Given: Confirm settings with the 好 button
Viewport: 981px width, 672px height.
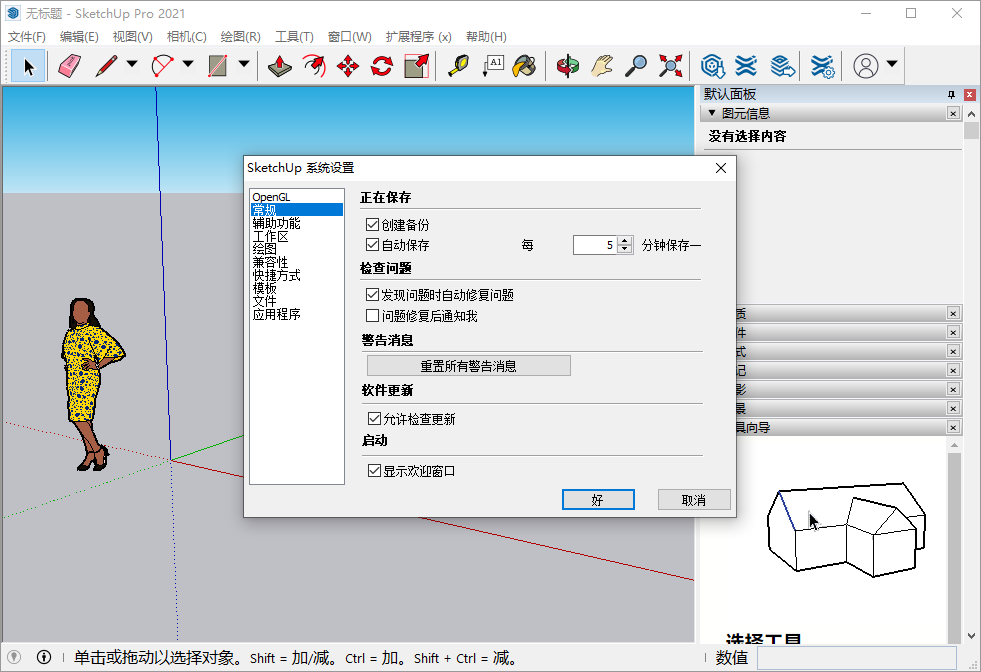Looking at the screenshot, I should click(598, 499).
